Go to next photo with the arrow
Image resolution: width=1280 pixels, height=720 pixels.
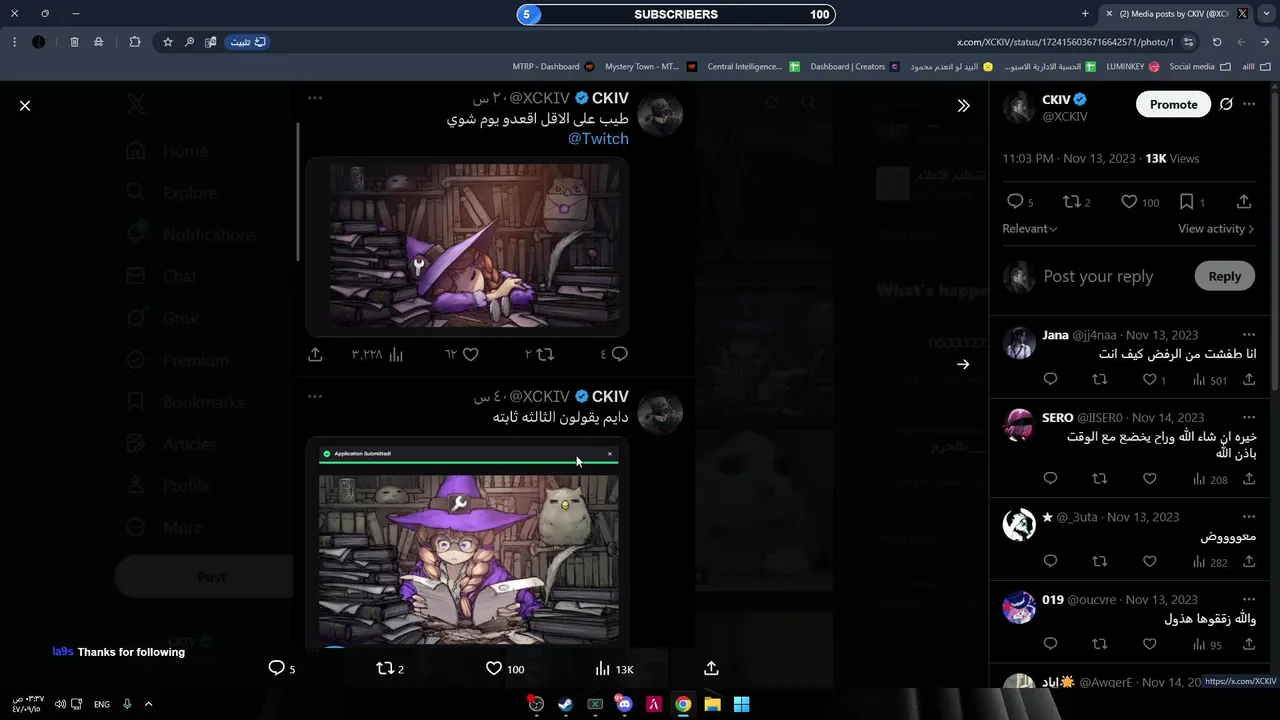(x=963, y=364)
